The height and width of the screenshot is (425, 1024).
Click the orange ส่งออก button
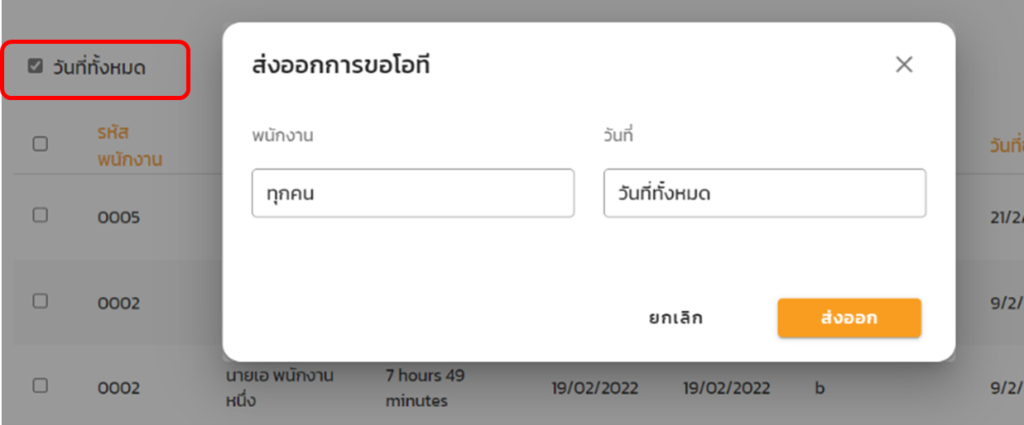click(x=848, y=318)
